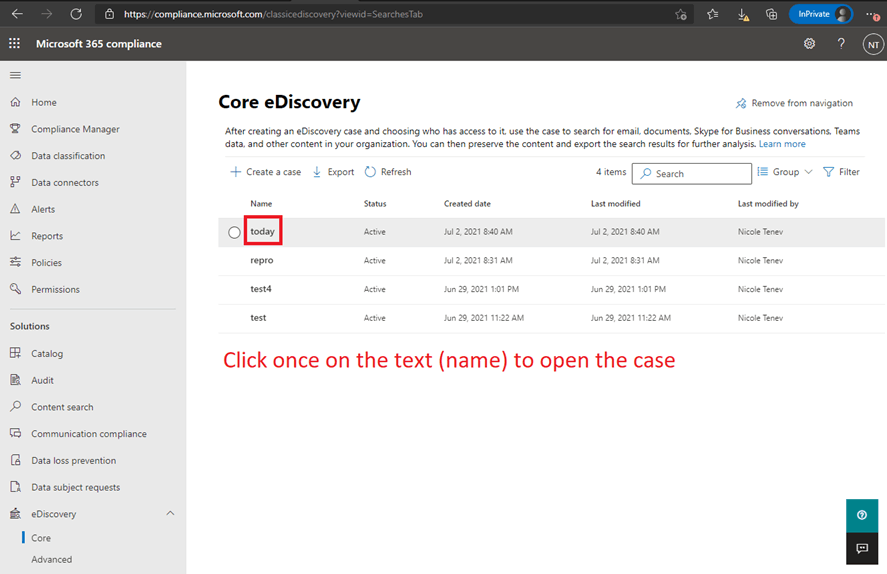Click the Audit document icon
Viewport: 887px width, 574px height.
15,380
